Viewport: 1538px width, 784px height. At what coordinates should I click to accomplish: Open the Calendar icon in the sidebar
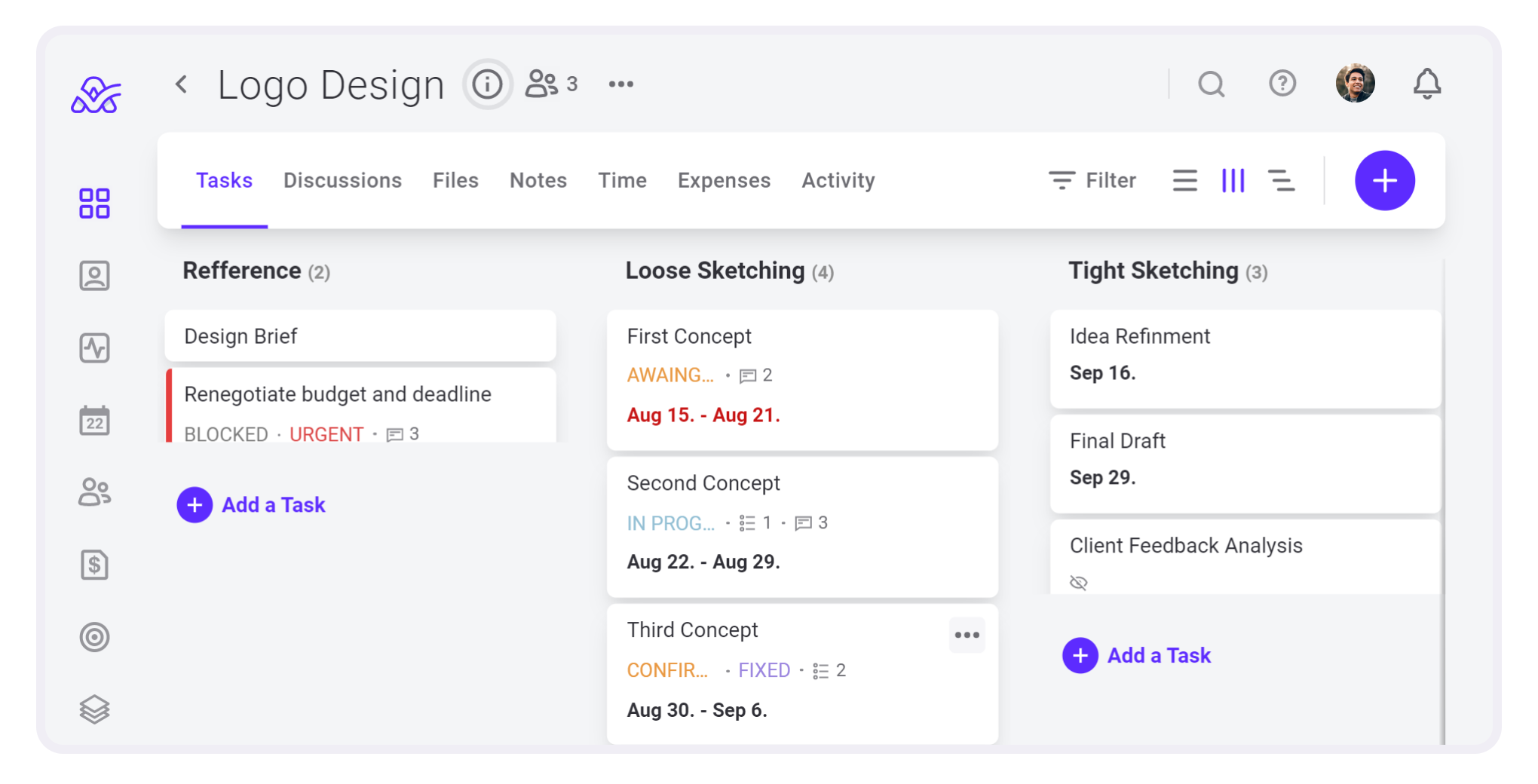point(94,420)
